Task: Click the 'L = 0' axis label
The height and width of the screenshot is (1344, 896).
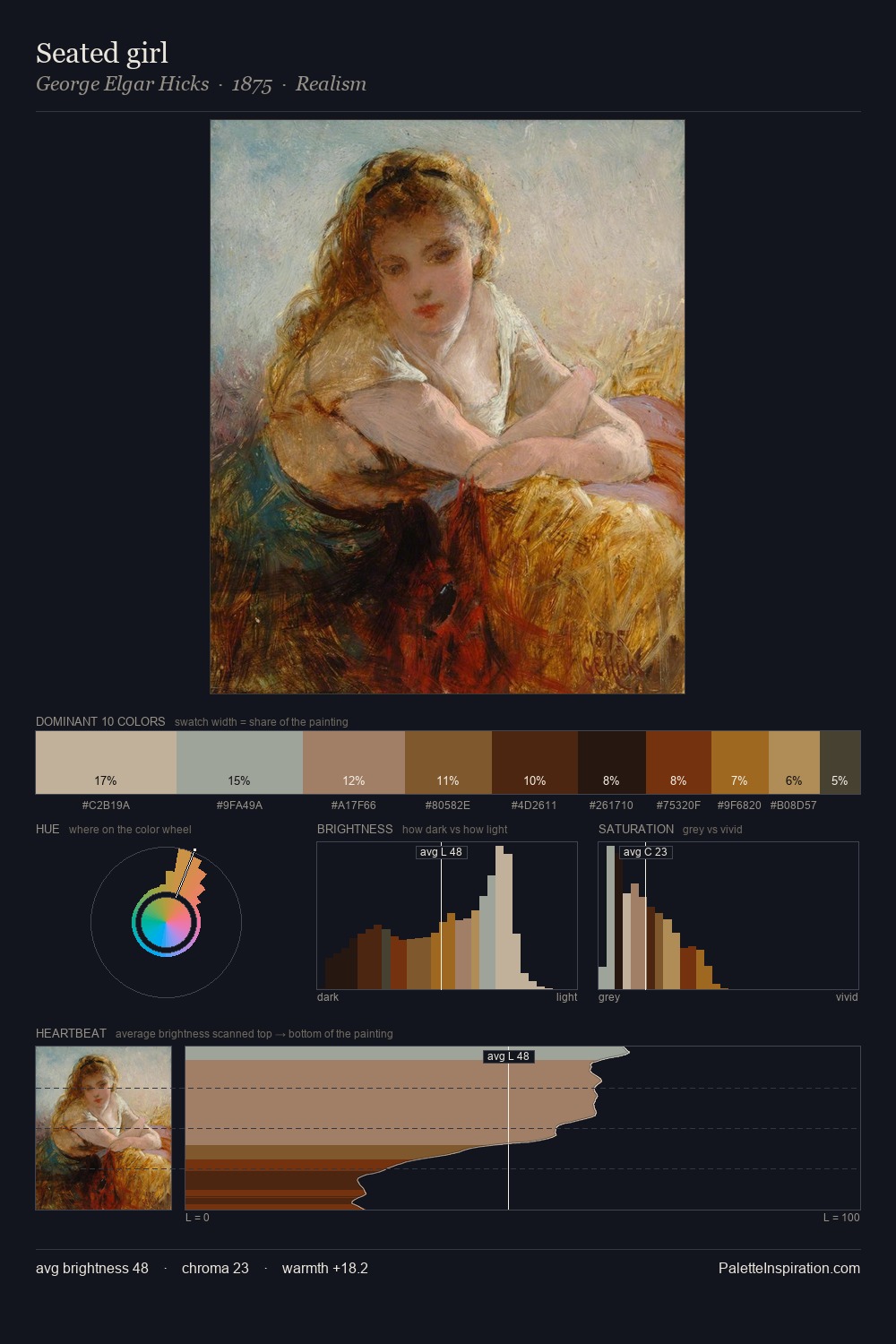Action: pos(197,1218)
